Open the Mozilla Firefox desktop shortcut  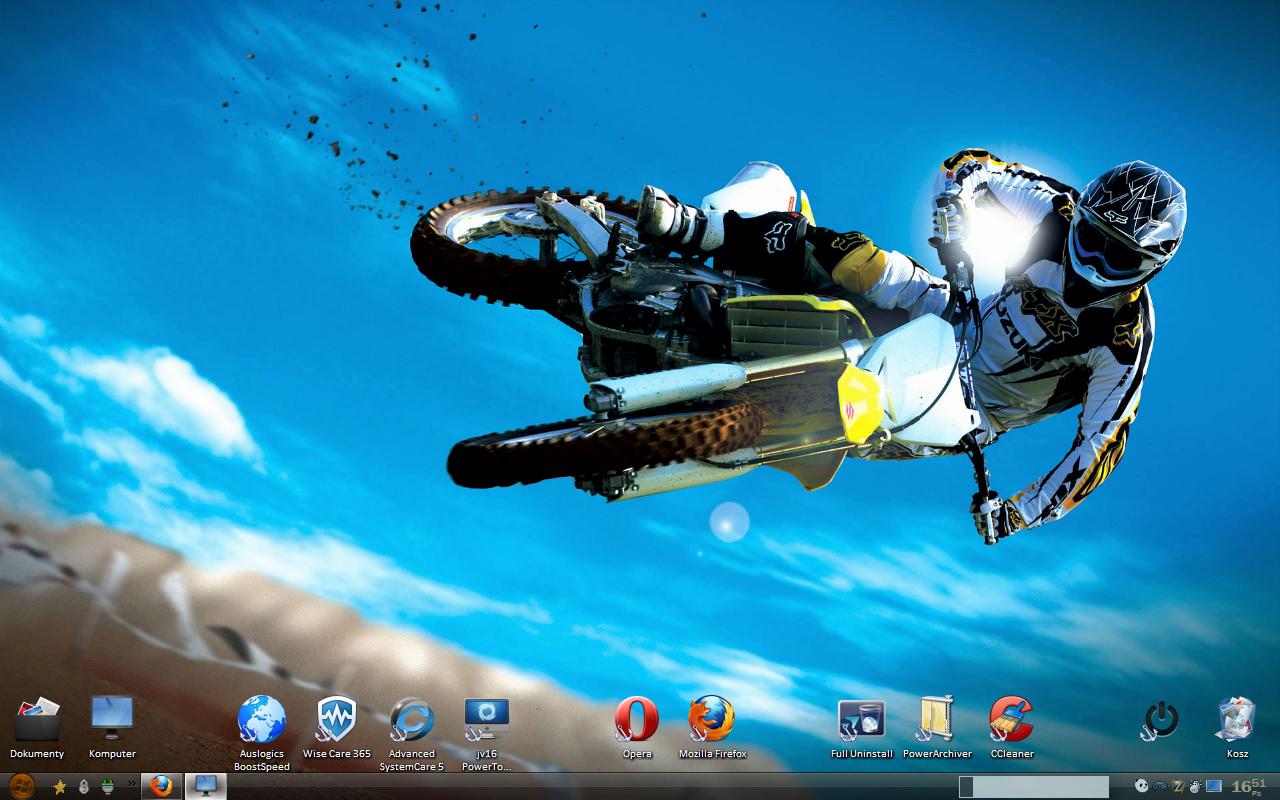click(x=712, y=721)
